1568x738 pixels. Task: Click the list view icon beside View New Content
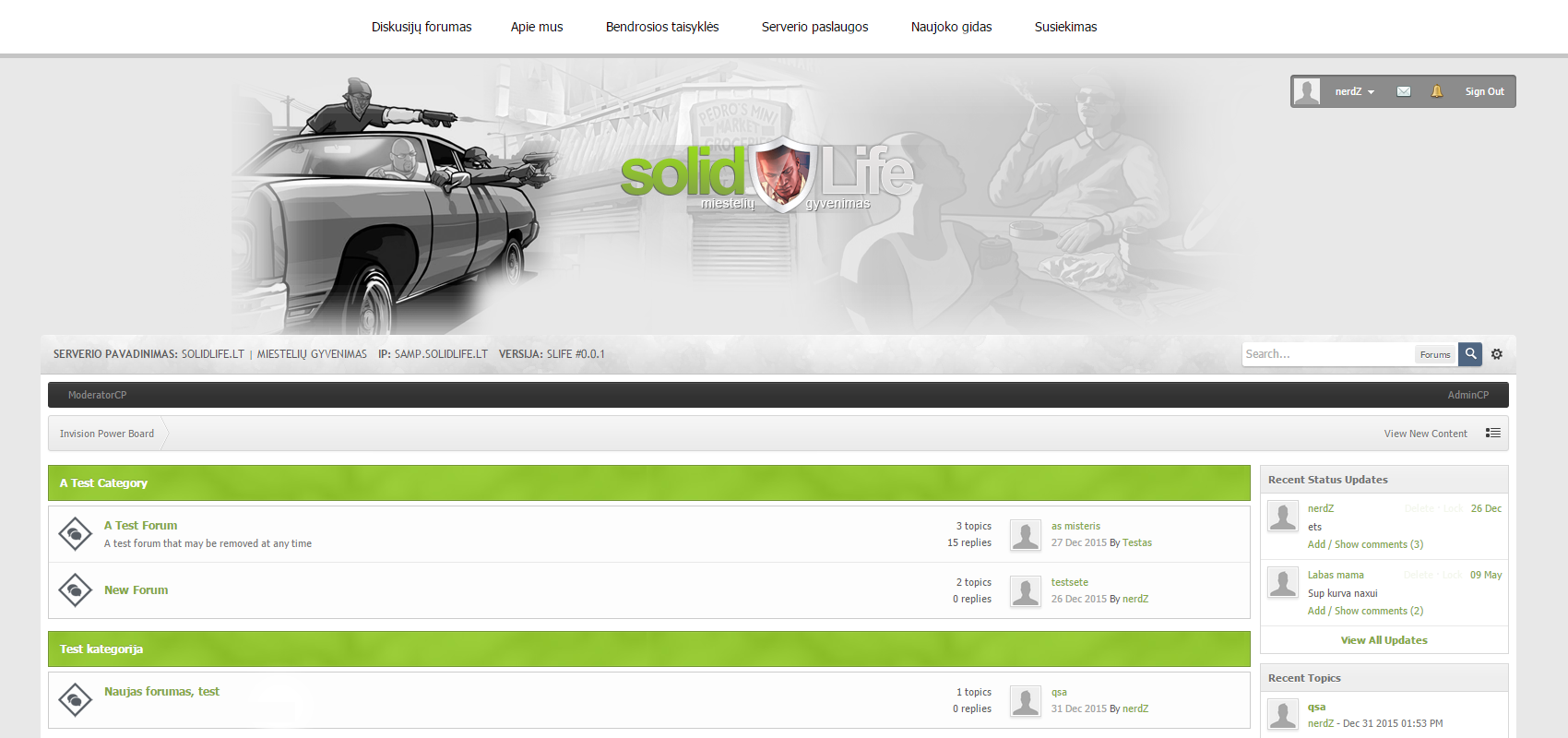(x=1493, y=433)
